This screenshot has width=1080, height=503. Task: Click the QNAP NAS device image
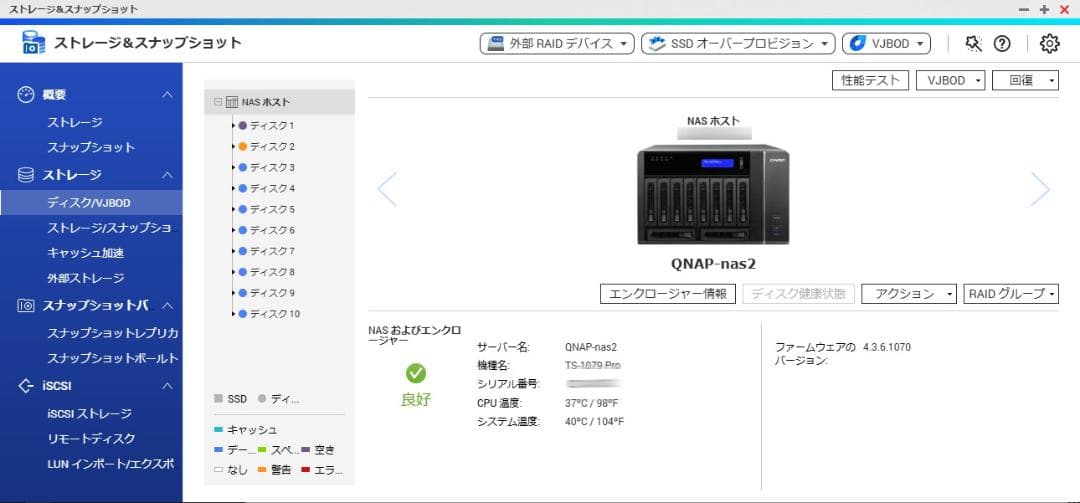click(x=713, y=194)
